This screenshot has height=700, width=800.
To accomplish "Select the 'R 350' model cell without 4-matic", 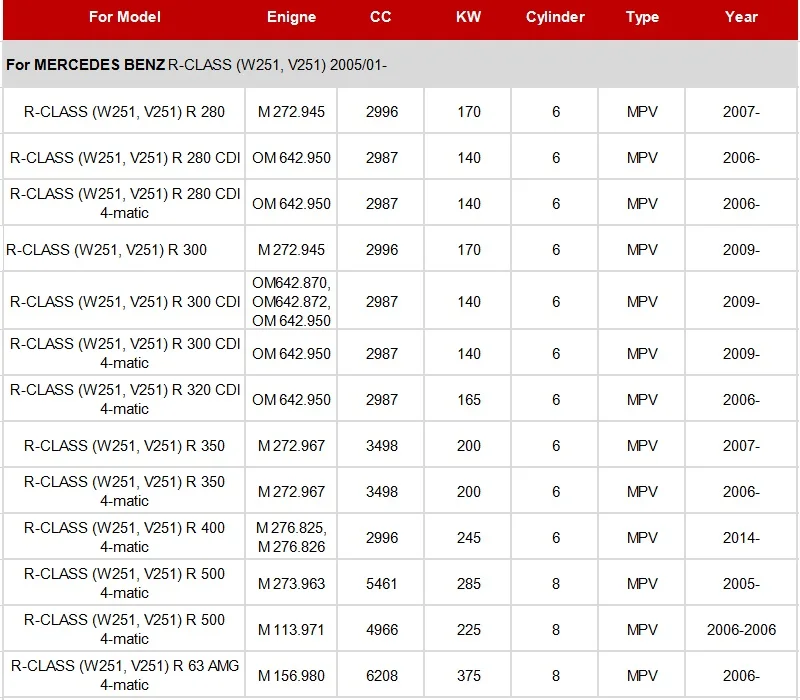I will click(124, 445).
